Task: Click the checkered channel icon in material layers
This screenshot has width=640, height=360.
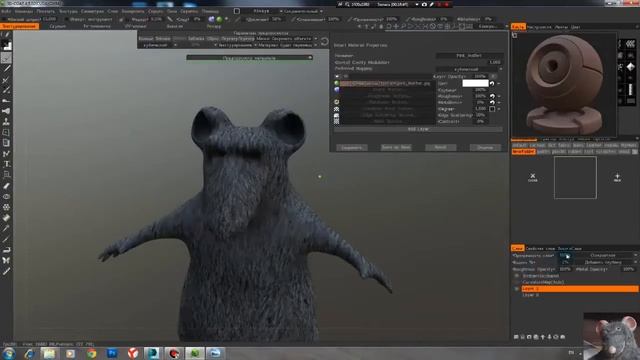Action: 337,109
